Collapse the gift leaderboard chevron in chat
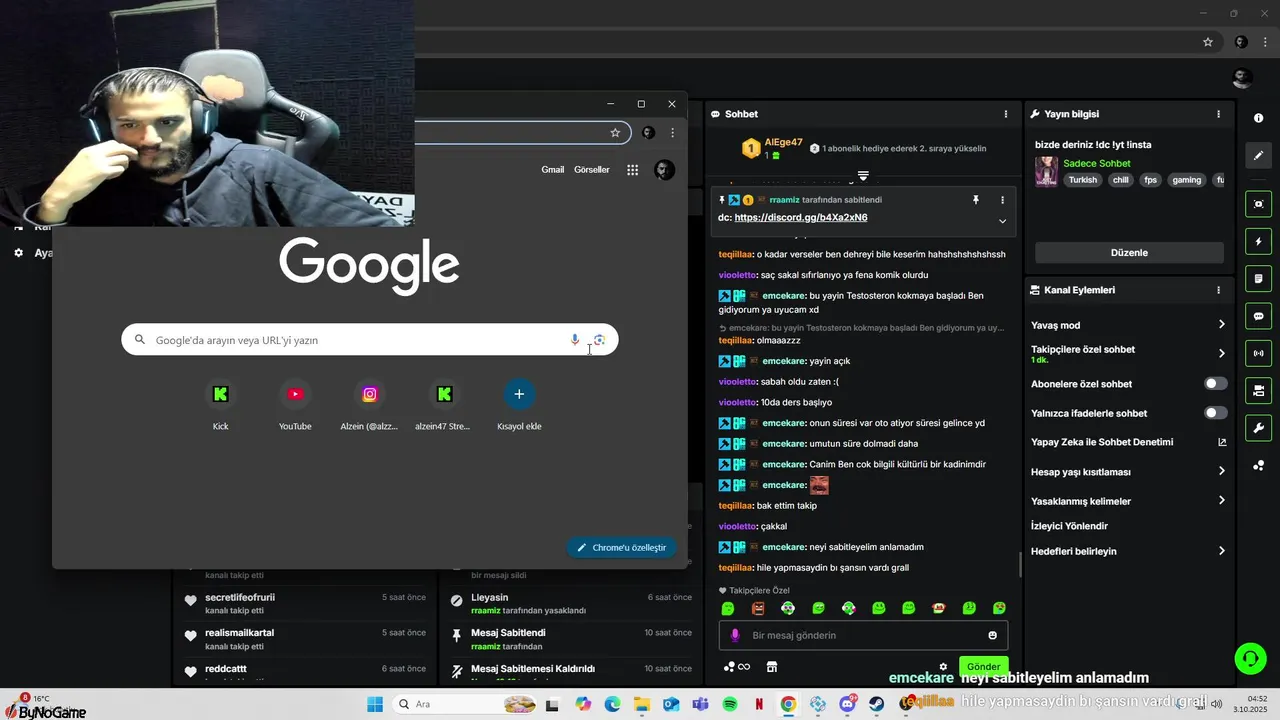Screen dimensions: 1280x720 (863, 176)
